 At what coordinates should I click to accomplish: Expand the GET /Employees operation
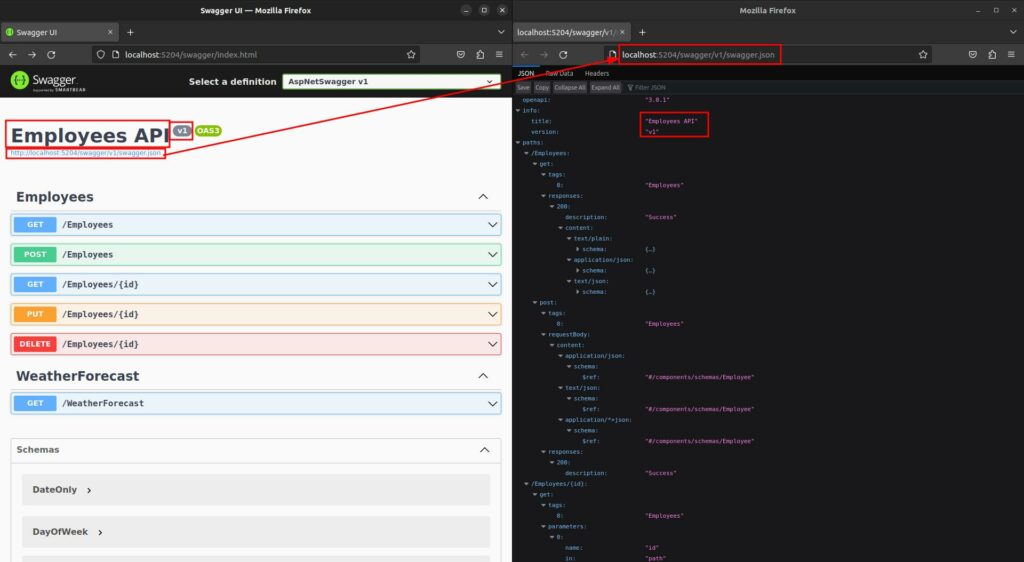[256, 225]
